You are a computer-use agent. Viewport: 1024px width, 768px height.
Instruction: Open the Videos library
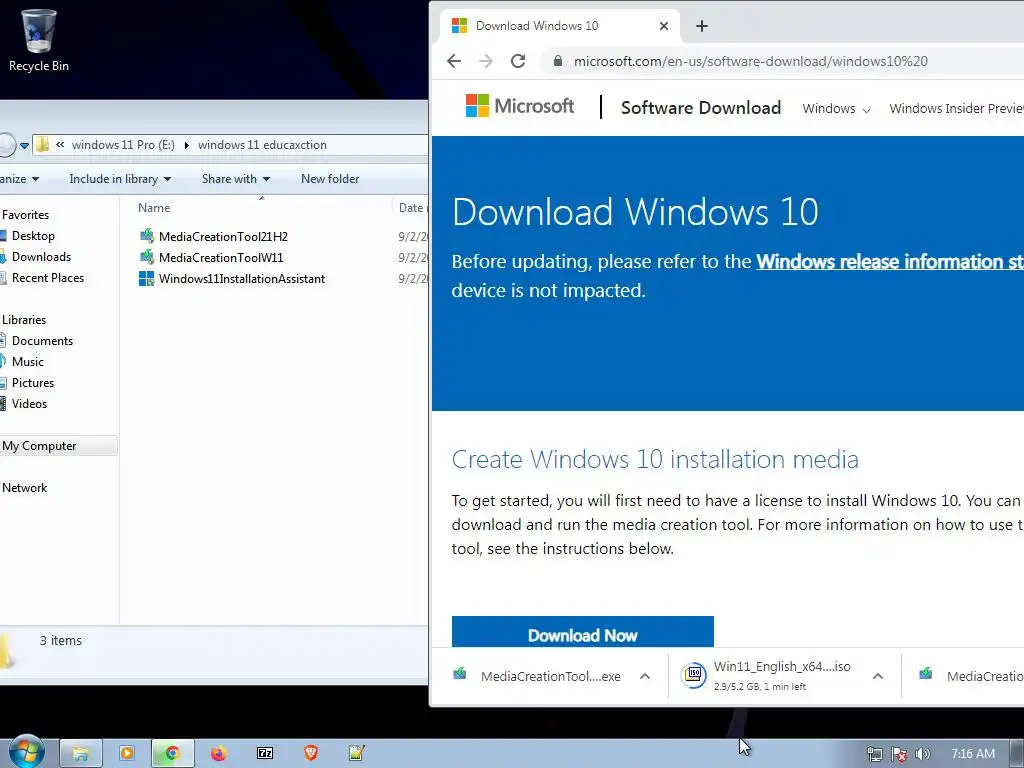point(29,404)
